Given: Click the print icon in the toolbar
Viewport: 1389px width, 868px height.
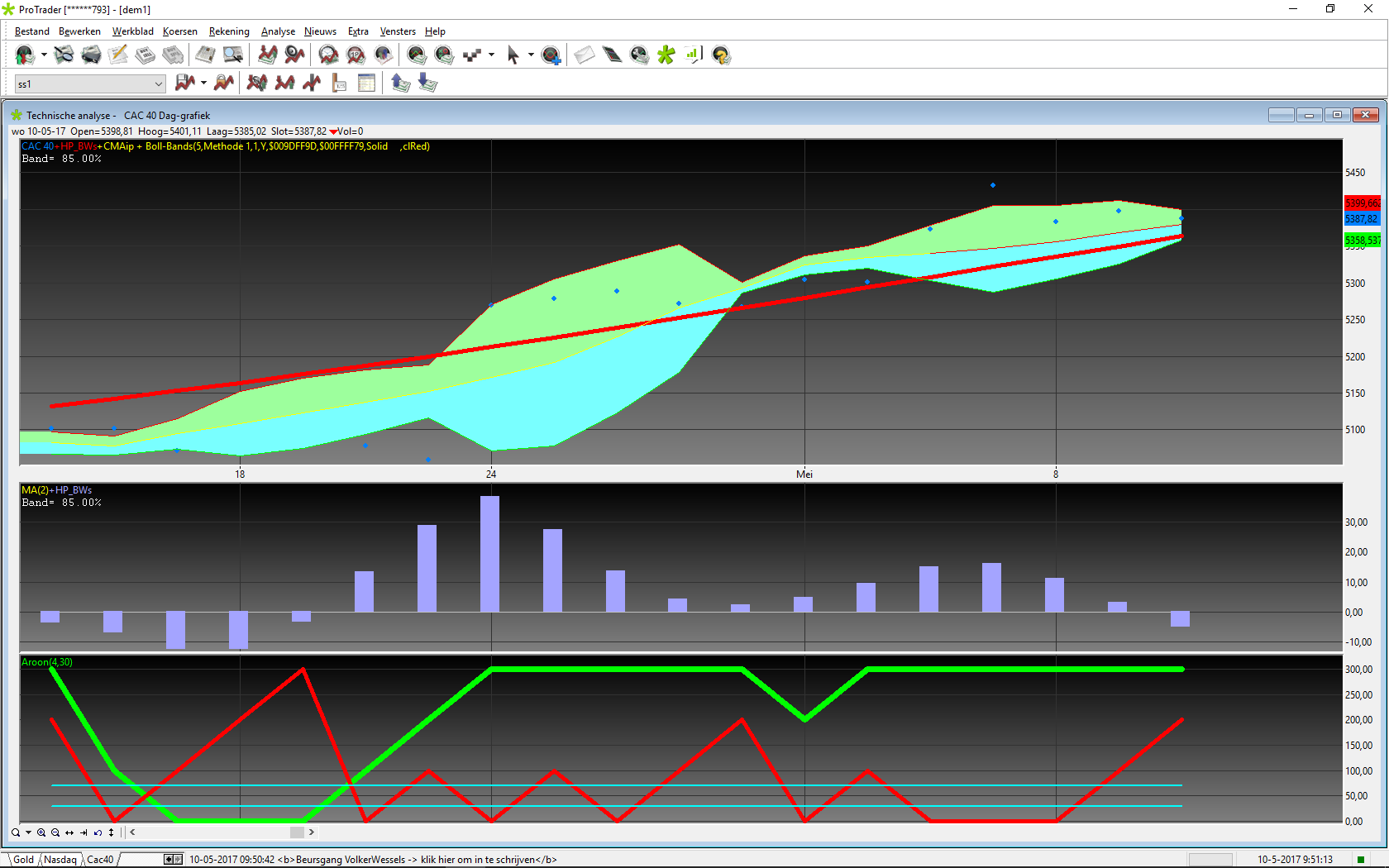Looking at the screenshot, I should [91, 55].
